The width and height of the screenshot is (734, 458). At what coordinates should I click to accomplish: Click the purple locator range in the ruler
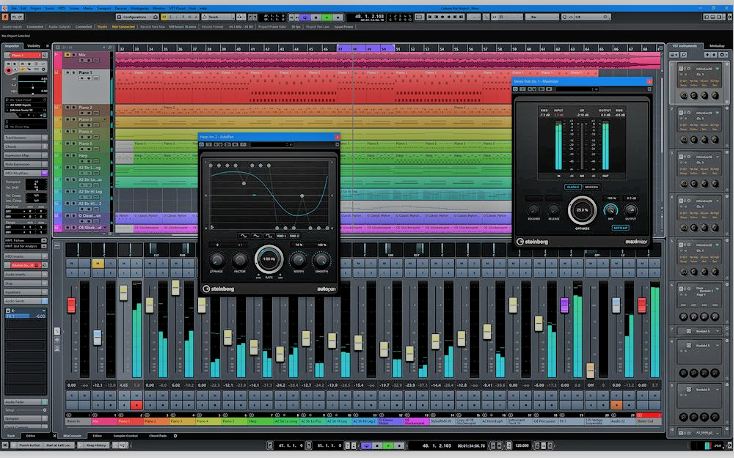(366, 48)
